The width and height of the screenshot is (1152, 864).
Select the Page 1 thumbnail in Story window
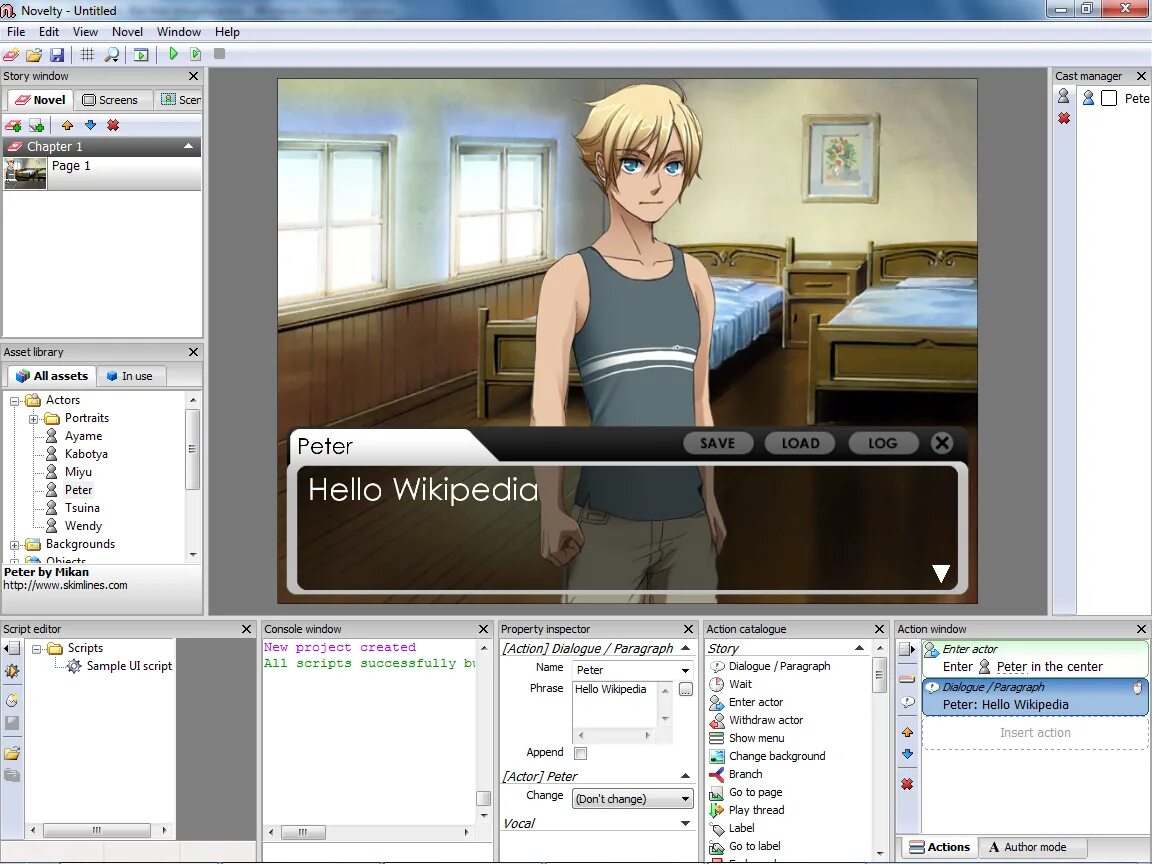tap(25, 174)
